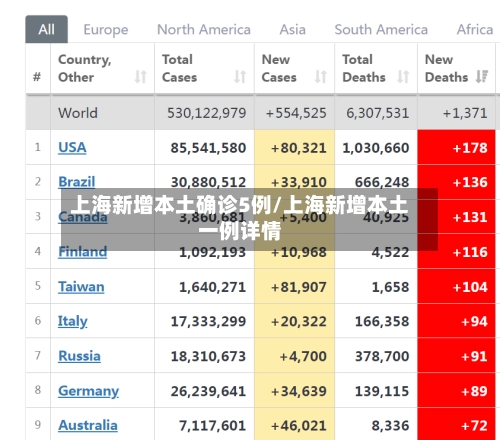Click USA new deaths +178 cell
The image size is (500, 440).
point(456,147)
